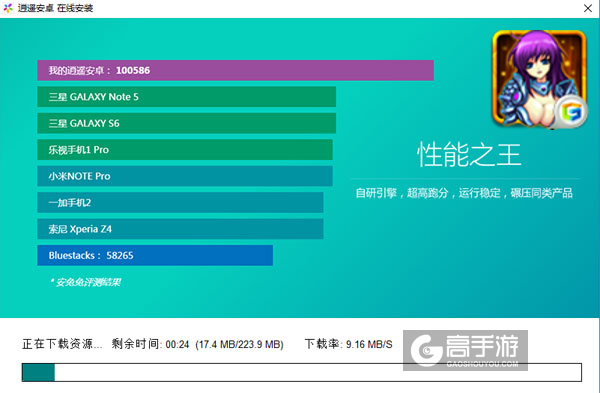This screenshot has width=600, height=393.
Task: Click the 乐视手机1 Pro bar
Action: click(185, 150)
